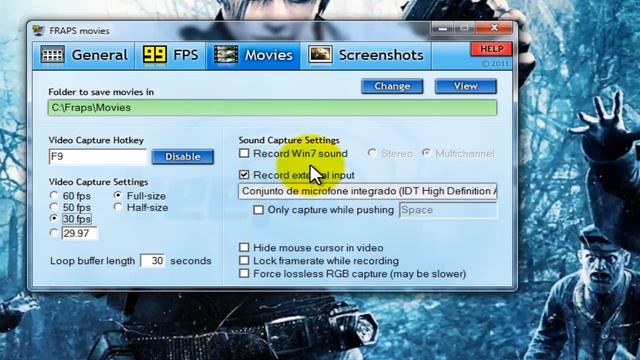Click the 29.97 custom fps field
The height and width of the screenshot is (360, 640).
(79, 233)
